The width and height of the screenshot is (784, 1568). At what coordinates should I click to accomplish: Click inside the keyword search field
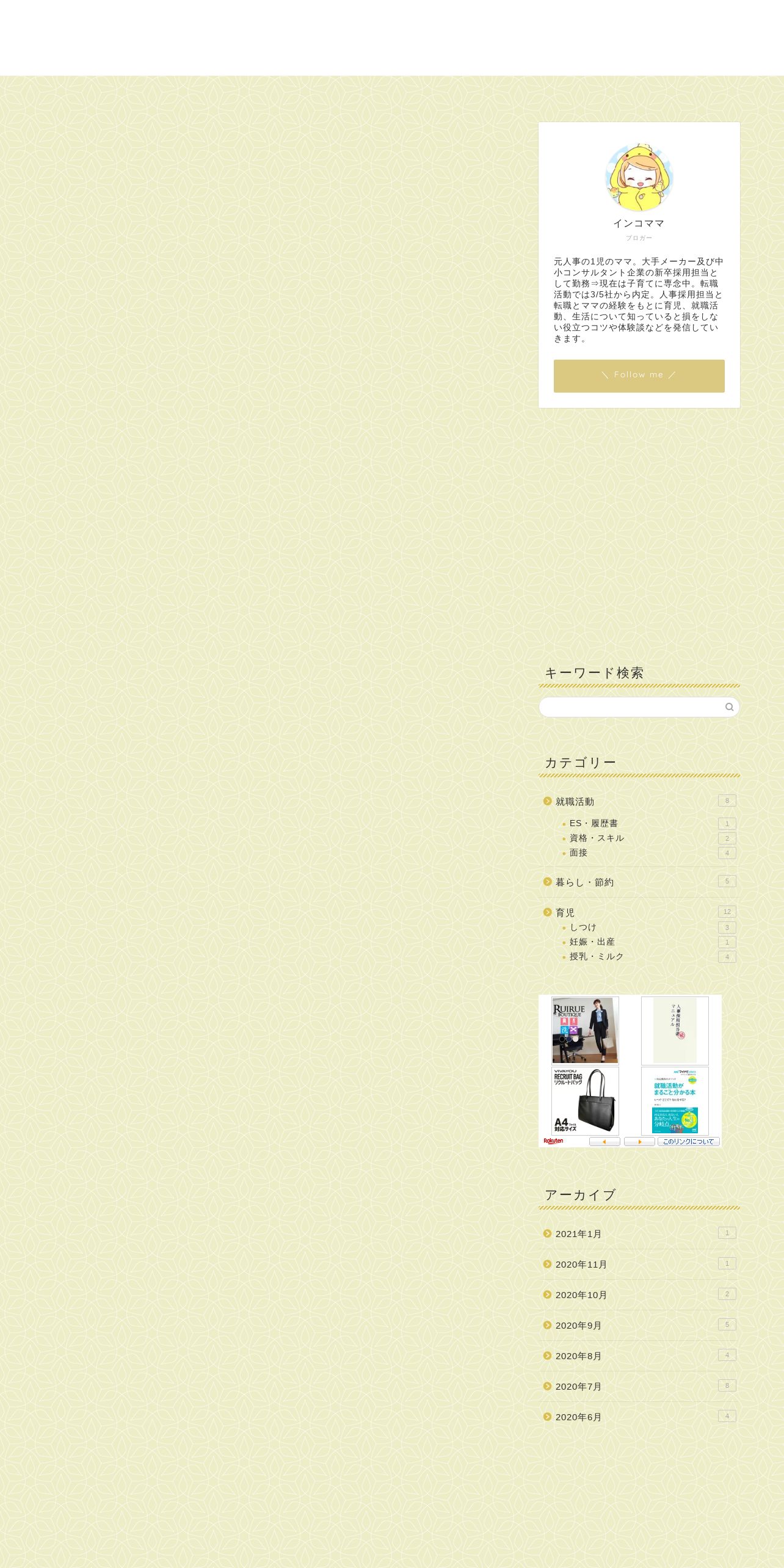point(632,707)
